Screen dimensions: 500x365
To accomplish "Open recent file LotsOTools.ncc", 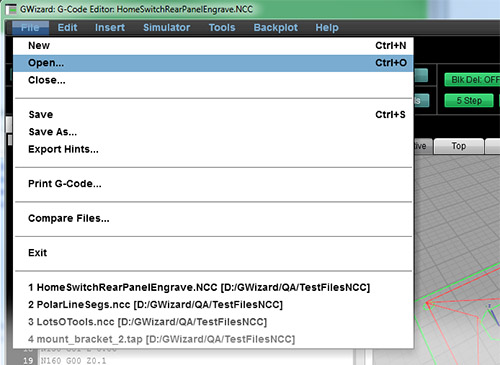I will pyautogui.click(x=213, y=322).
